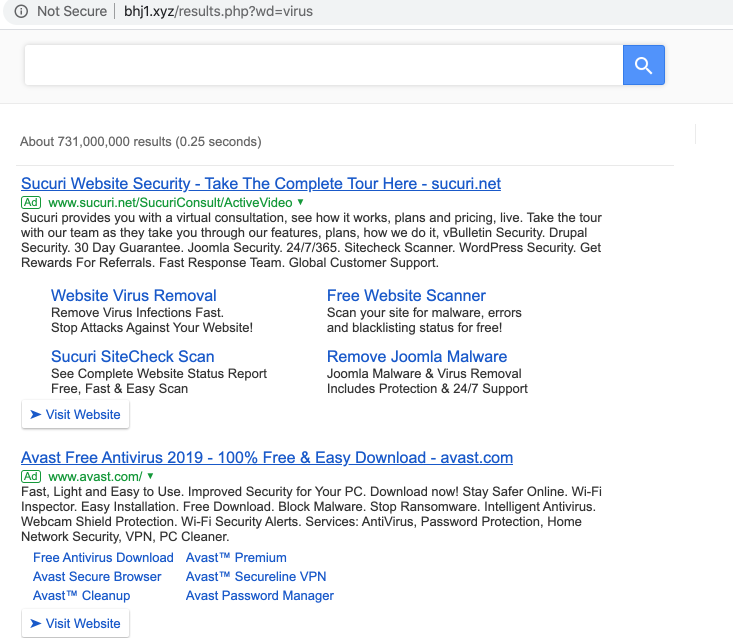Type in the search input field

(323, 66)
